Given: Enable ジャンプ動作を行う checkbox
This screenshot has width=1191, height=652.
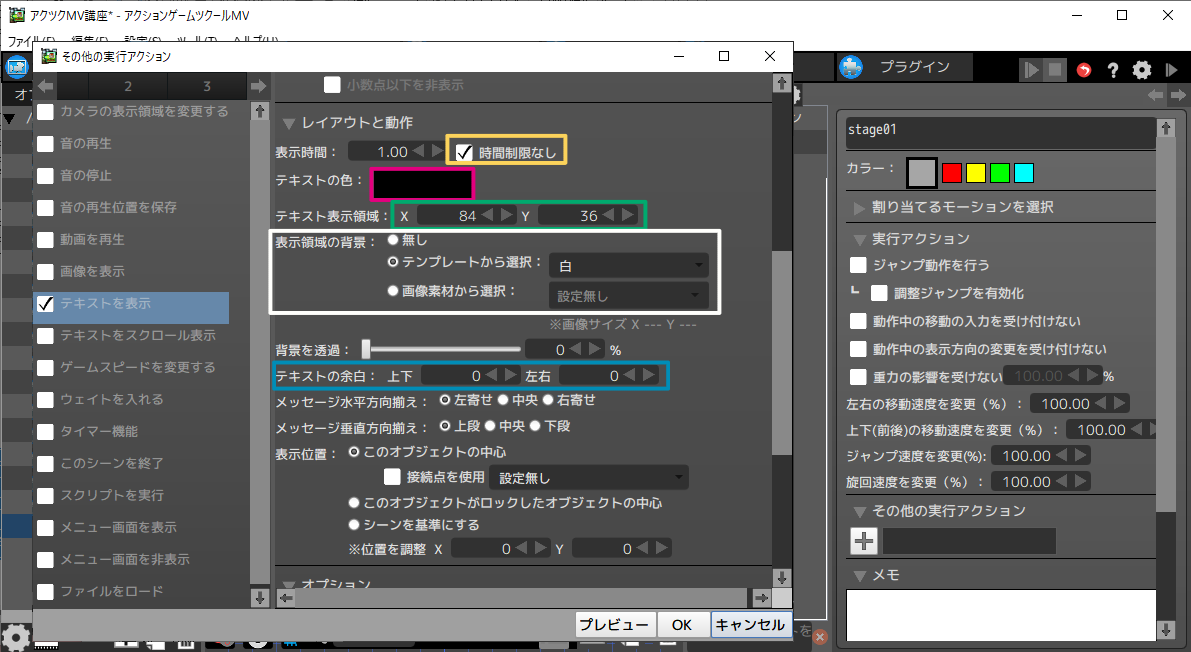Looking at the screenshot, I should click(x=858, y=265).
